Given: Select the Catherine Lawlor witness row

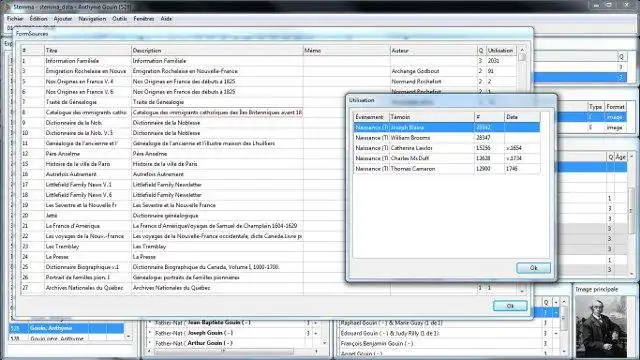Looking at the screenshot, I should [447, 148].
